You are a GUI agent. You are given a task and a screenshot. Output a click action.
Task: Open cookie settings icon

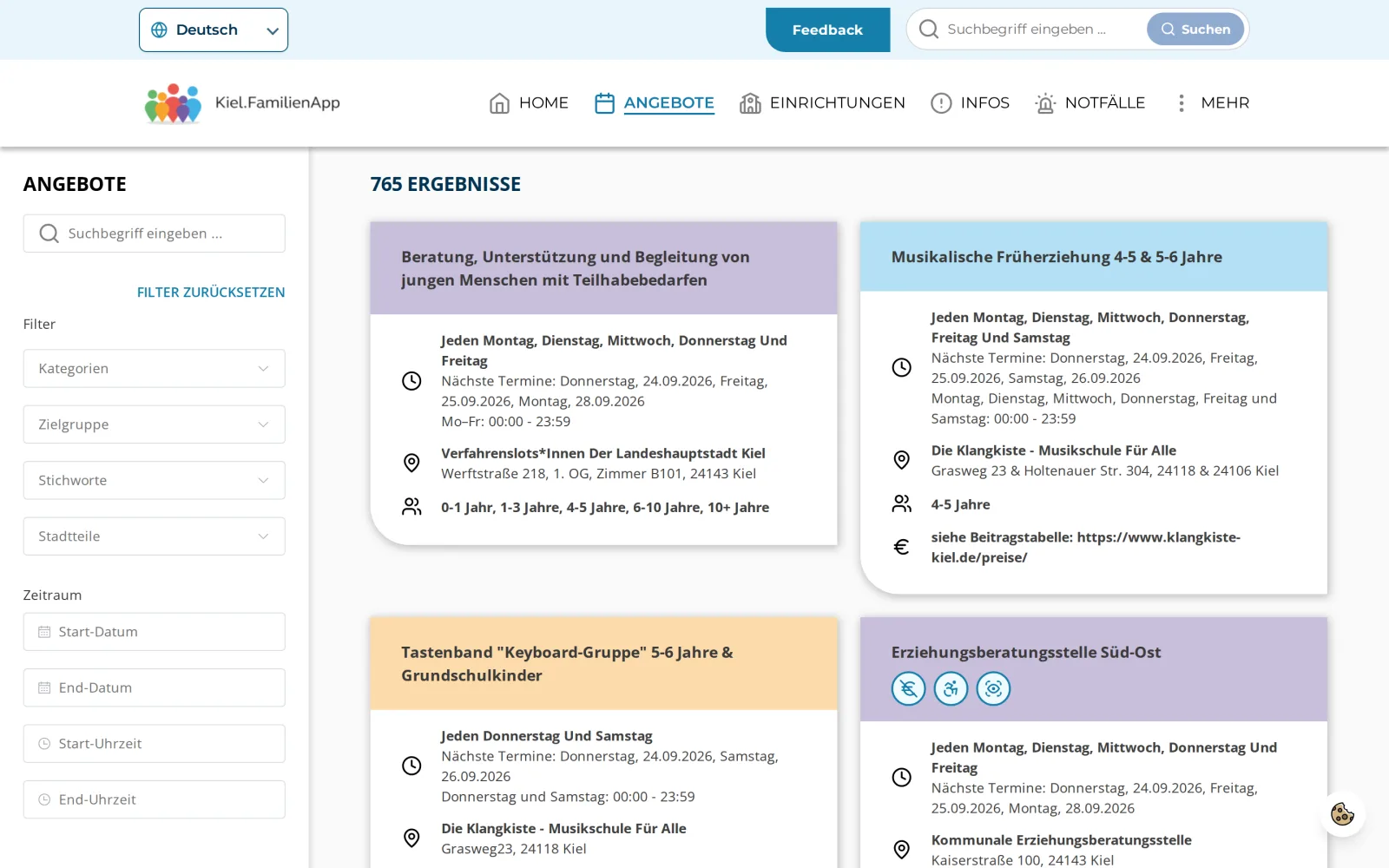tap(1342, 814)
